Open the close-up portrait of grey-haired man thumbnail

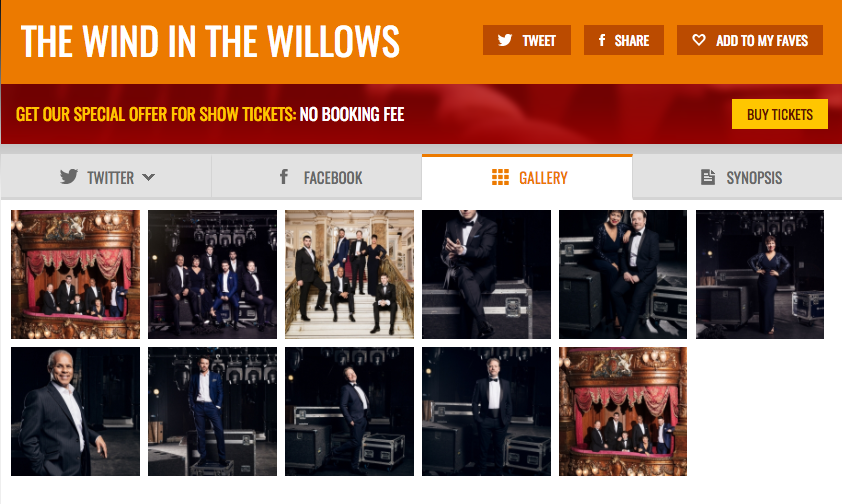click(x=75, y=411)
